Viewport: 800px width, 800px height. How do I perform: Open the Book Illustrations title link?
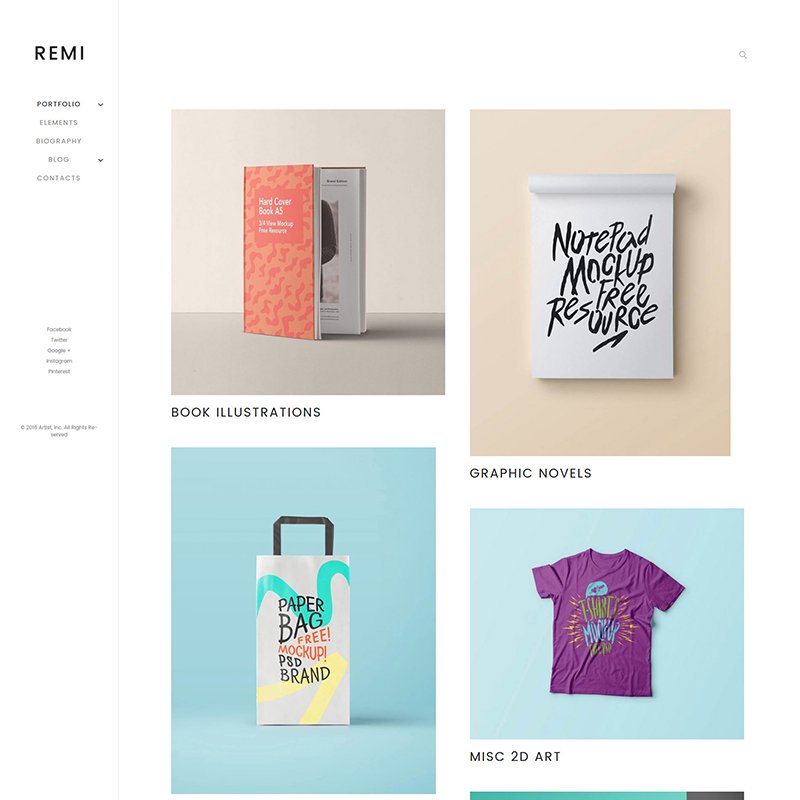246,412
